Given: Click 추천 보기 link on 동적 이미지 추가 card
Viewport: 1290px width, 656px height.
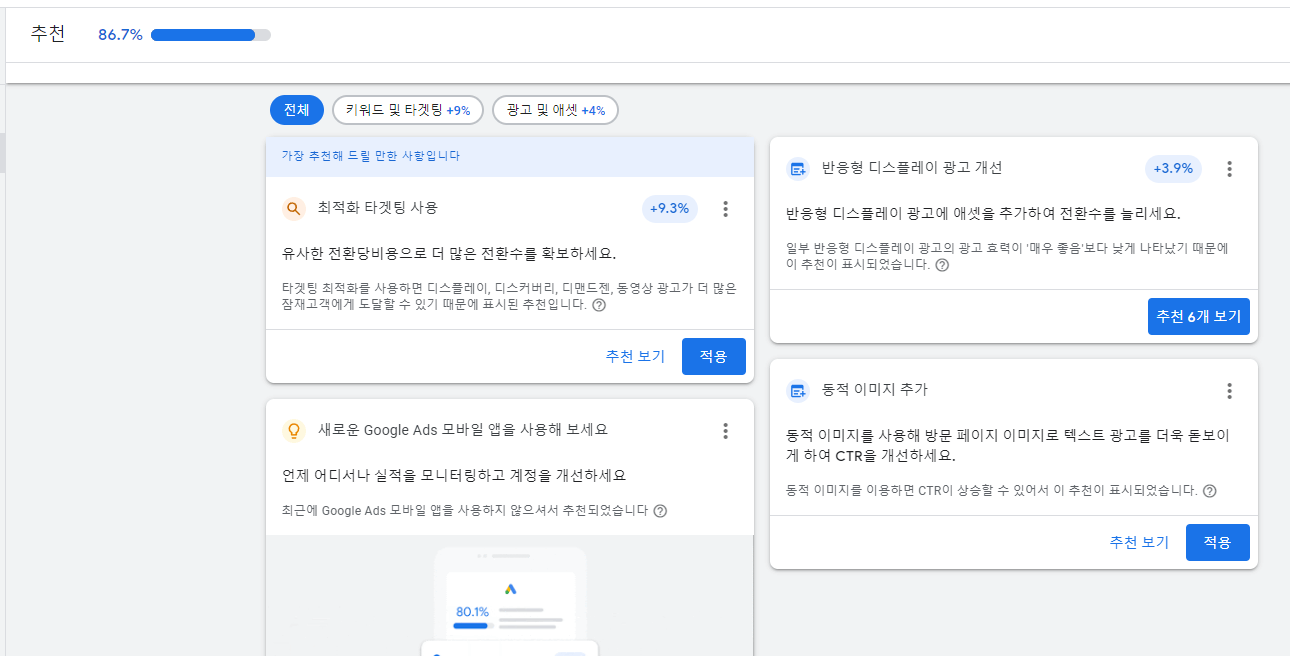Looking at the screenshot, I should click(x=1139, y=542).
